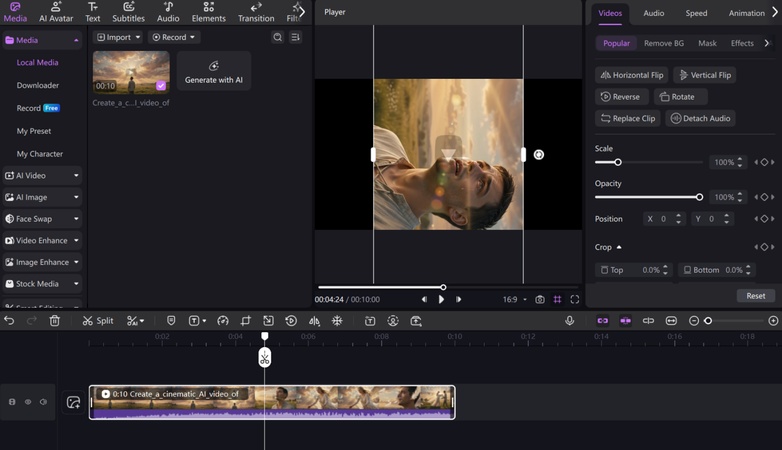Open the Speed properties tab
Screen dimensions: 782x450
(x=696, y=13)
